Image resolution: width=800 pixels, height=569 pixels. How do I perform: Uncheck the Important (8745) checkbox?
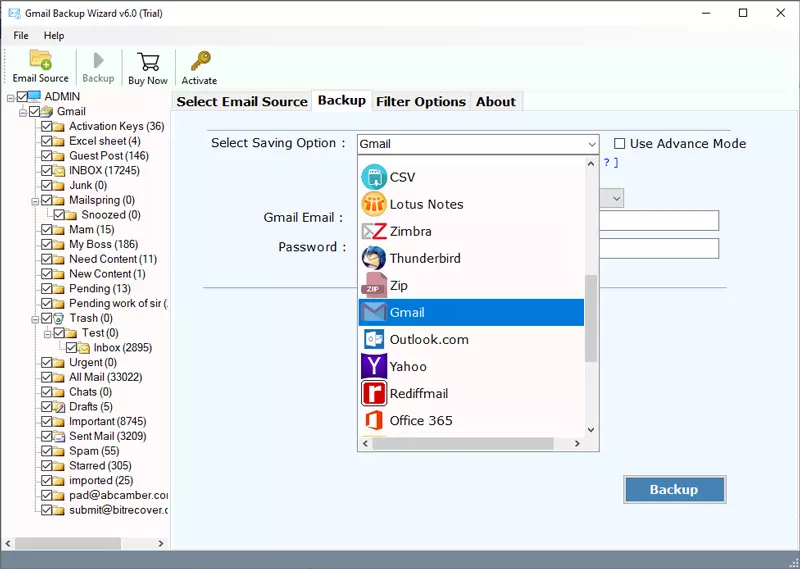pos(46,422)
